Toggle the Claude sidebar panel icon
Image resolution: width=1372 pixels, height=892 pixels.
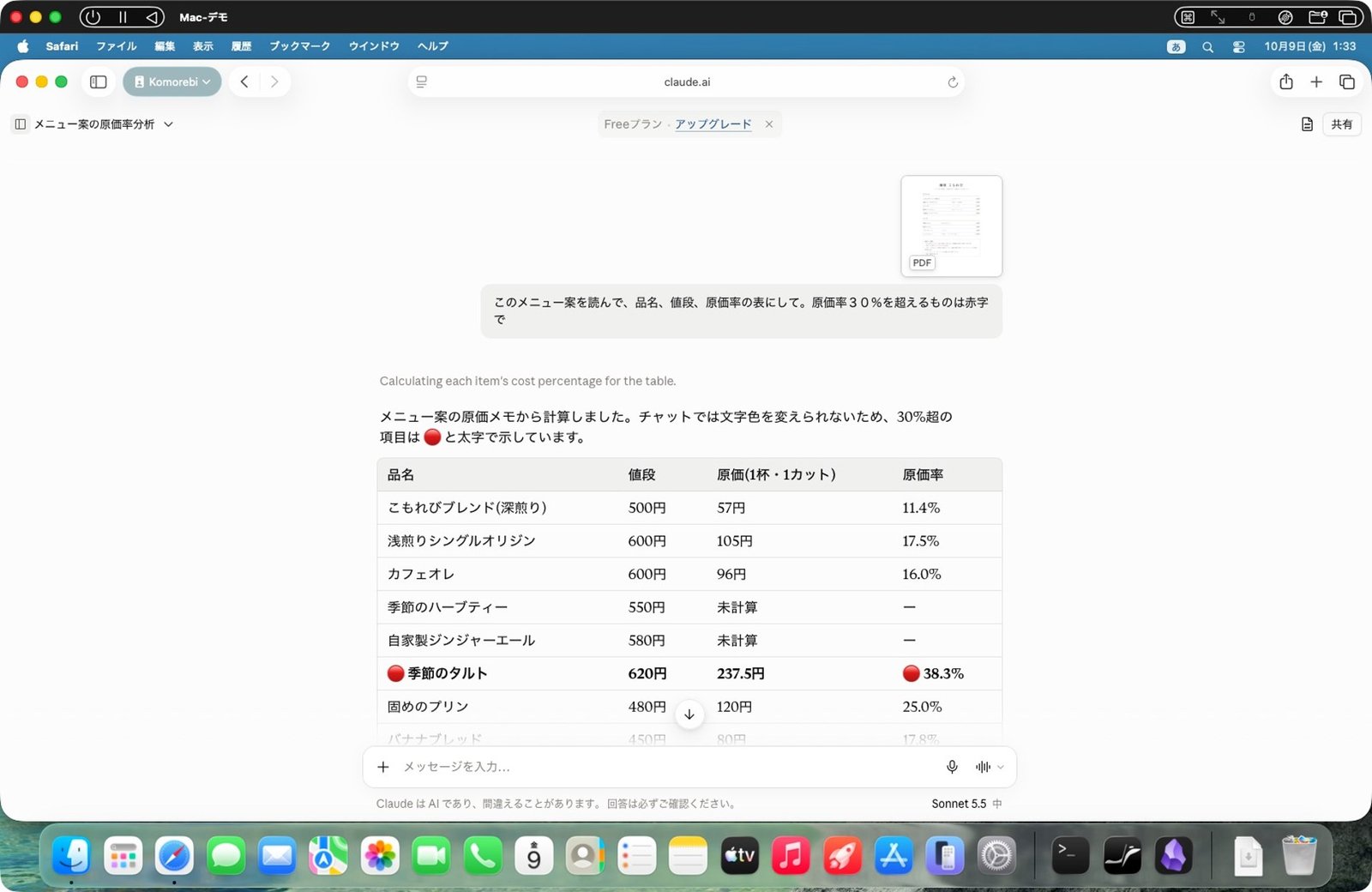point(21,124)
